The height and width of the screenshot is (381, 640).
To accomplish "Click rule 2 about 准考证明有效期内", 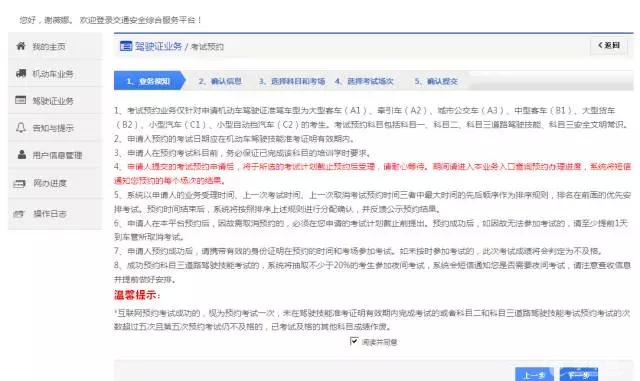I will coord(234,139).
